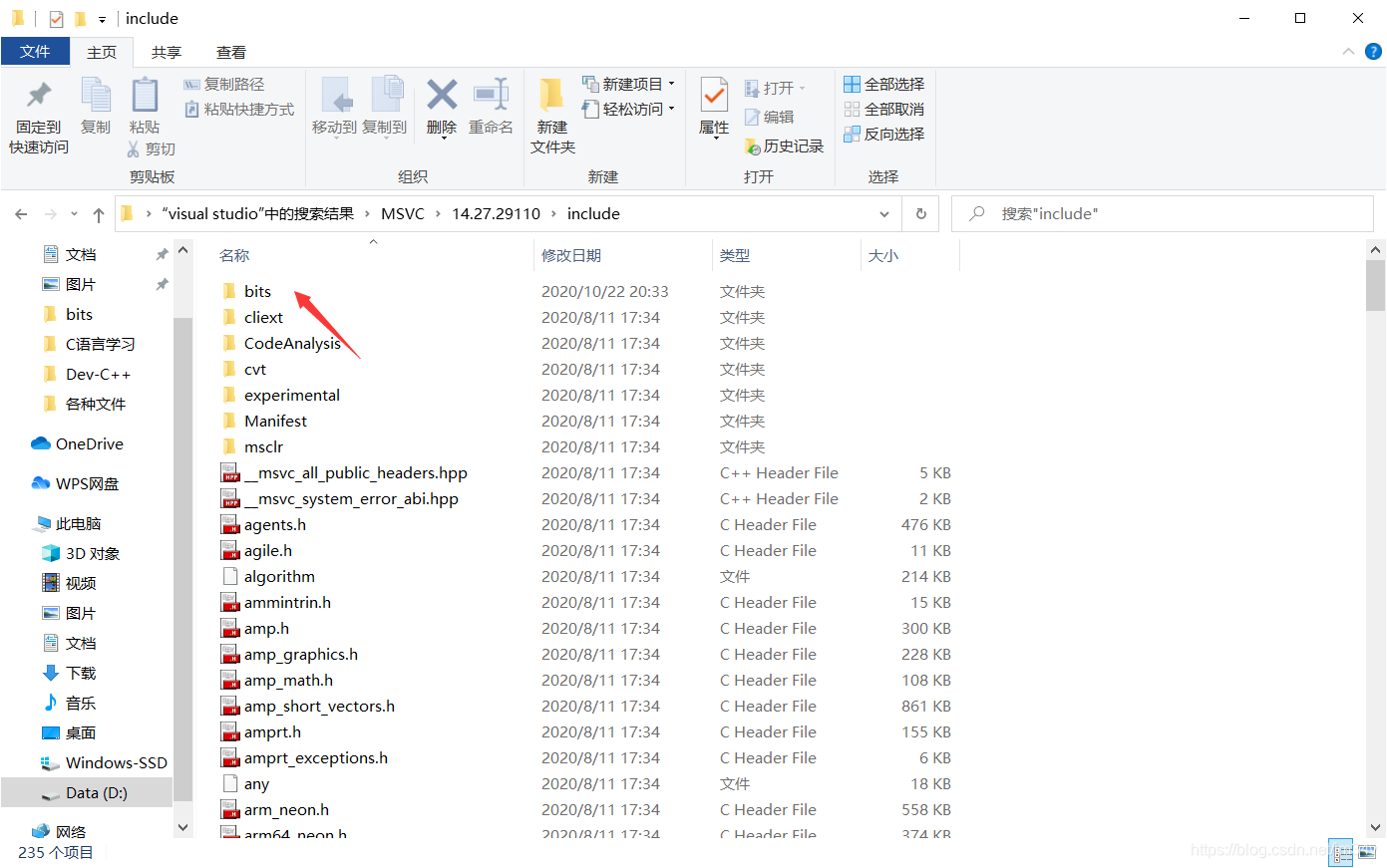Open Quick Access Toolbar customize dropdown
Image resolution: width=1387 pixels, height=868 pixels.
click(x=102, y=19)
